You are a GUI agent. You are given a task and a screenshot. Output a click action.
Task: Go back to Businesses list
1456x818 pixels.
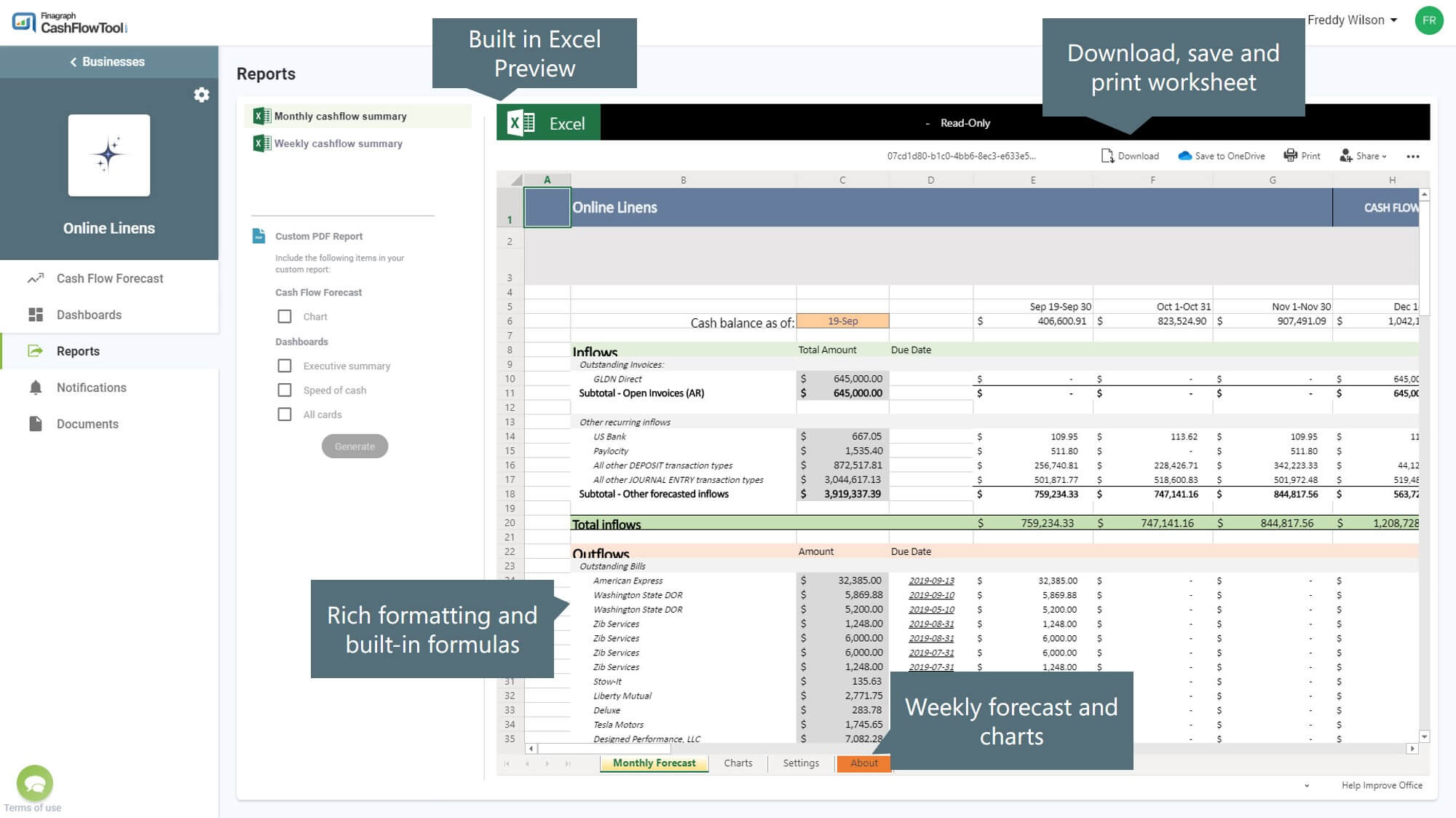pyautogui.click(x=108, y=62)
